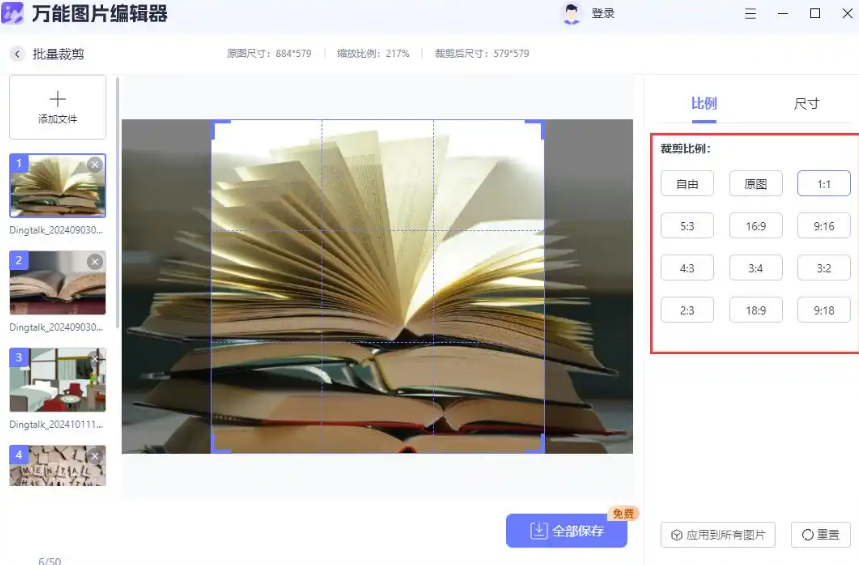Choose the 2:3 crop ratio
Screen dimensions: 859x565
[x=687, y=310]
